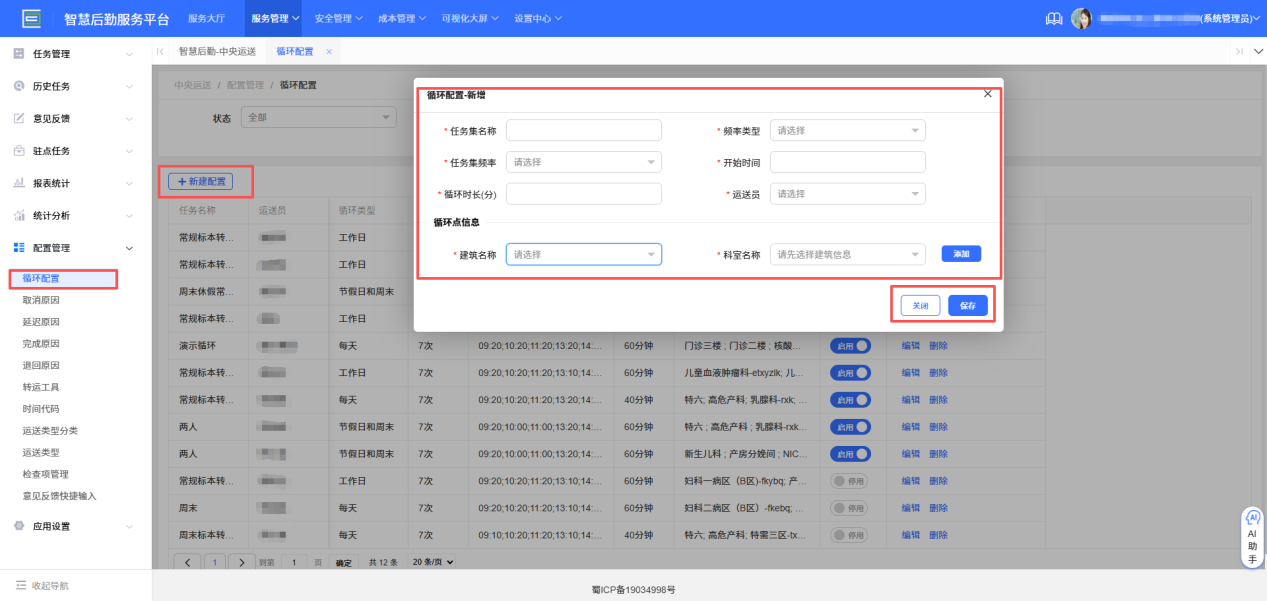Open the 任务集频率 dropdown

pos(583,161)
